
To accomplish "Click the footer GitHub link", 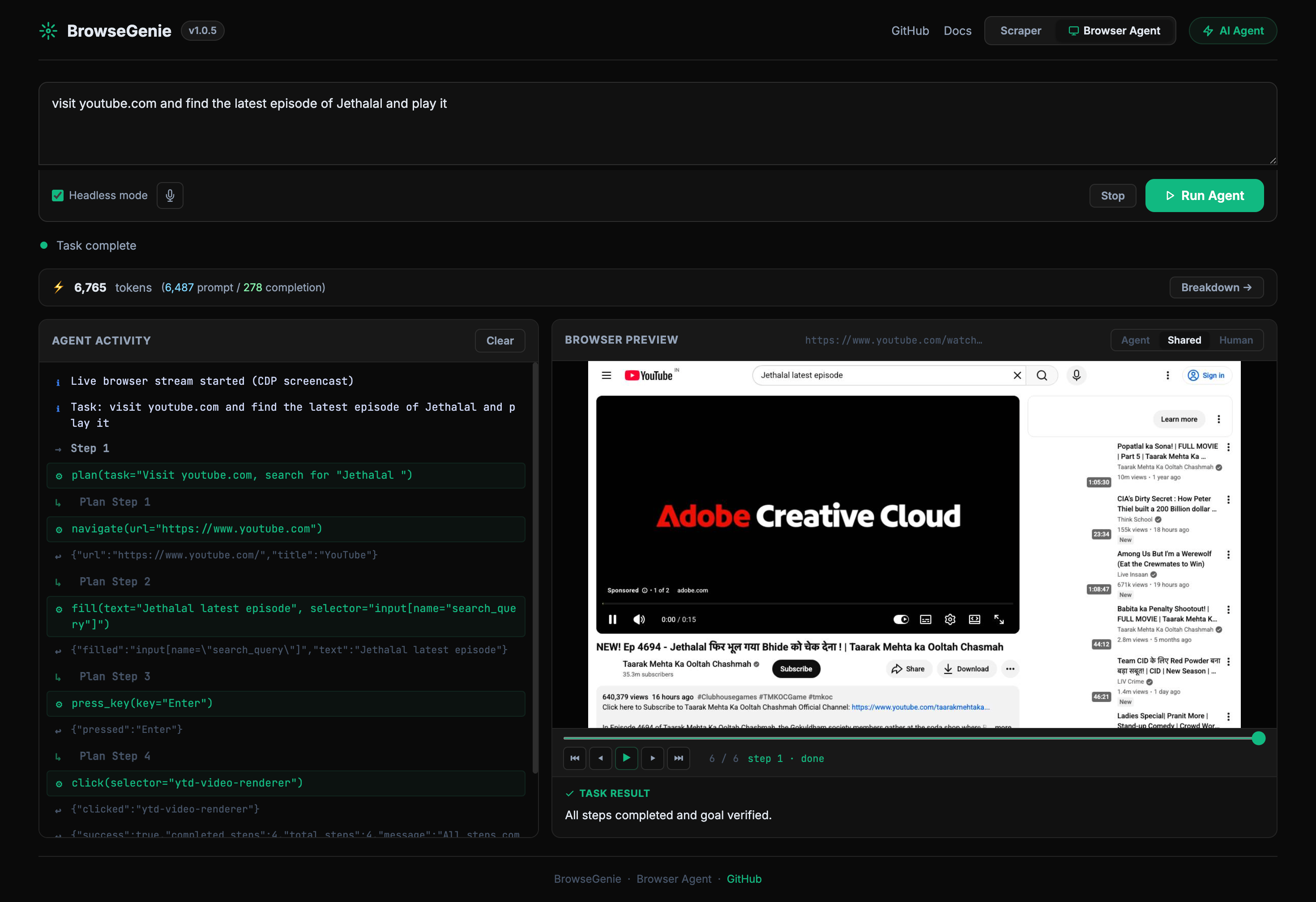I will [x=743, y=879].
